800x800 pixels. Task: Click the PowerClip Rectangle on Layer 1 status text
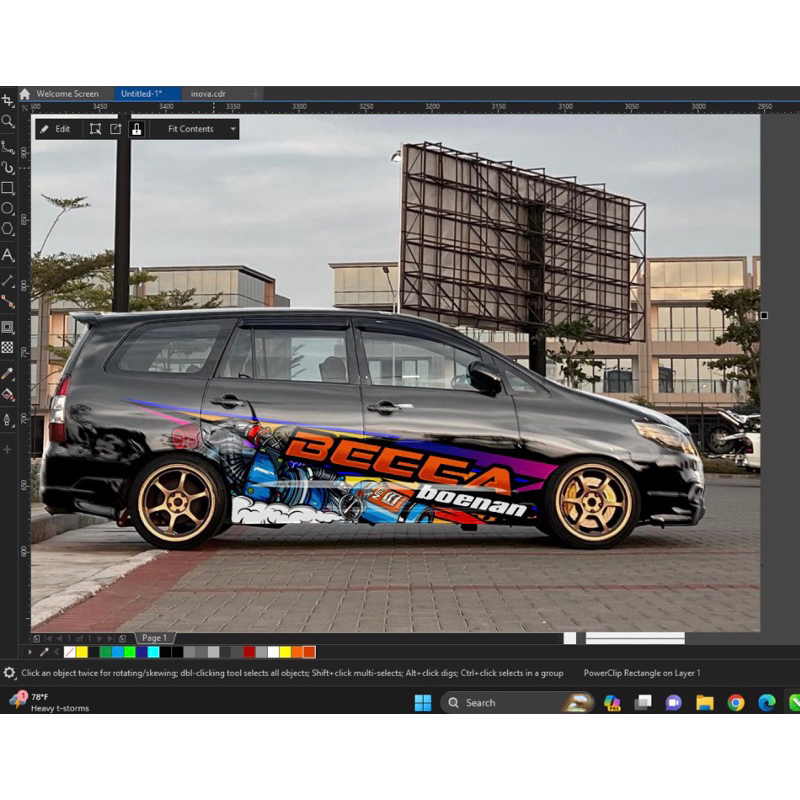click(x=642, y=673)
